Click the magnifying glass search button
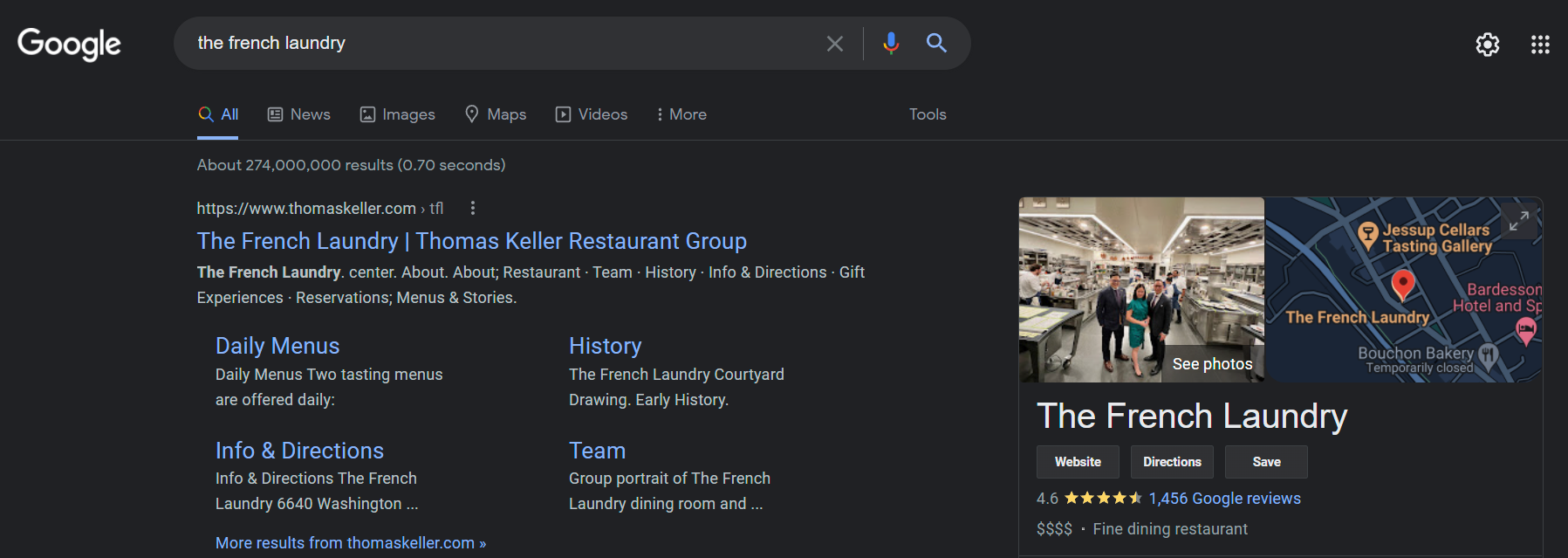1568x558 pixels. pyautogui.click(x=936, y=43)
